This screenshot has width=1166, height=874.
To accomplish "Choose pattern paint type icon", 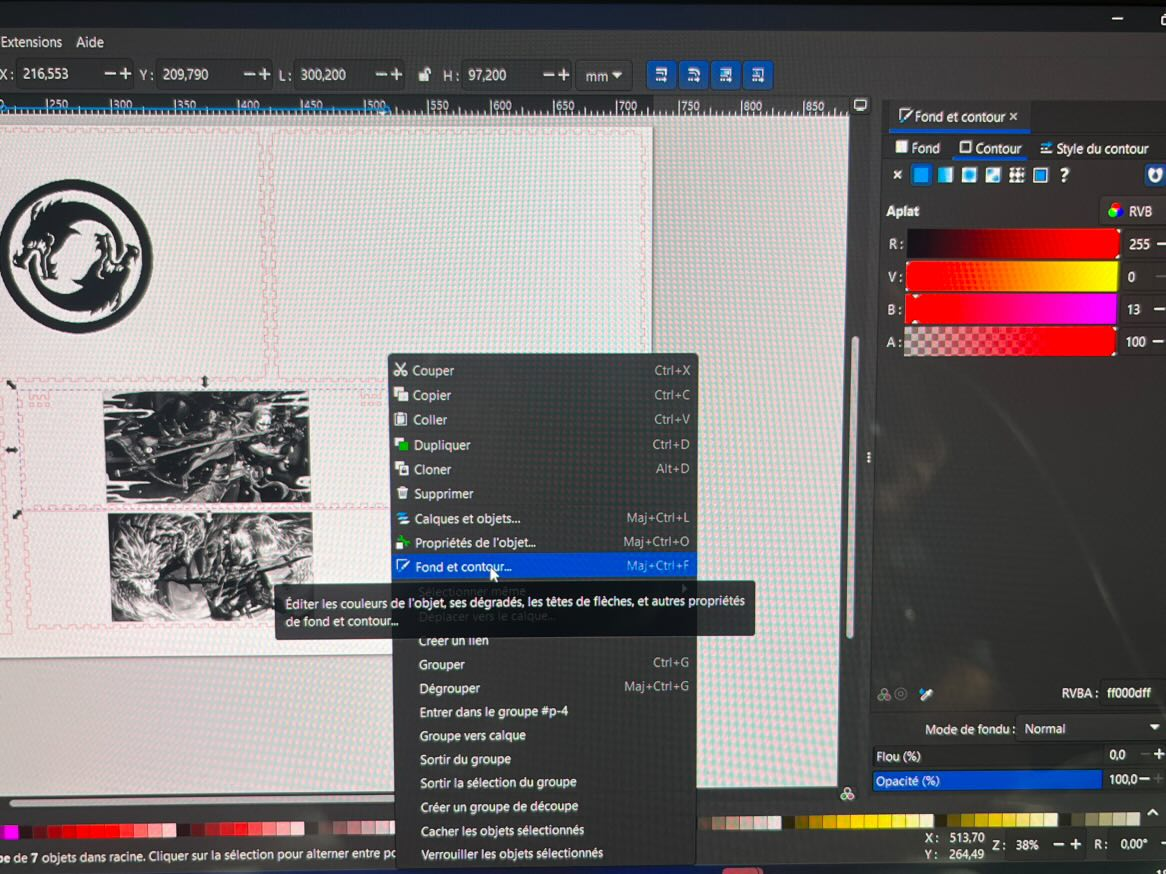I will [x=1017, y=176].
